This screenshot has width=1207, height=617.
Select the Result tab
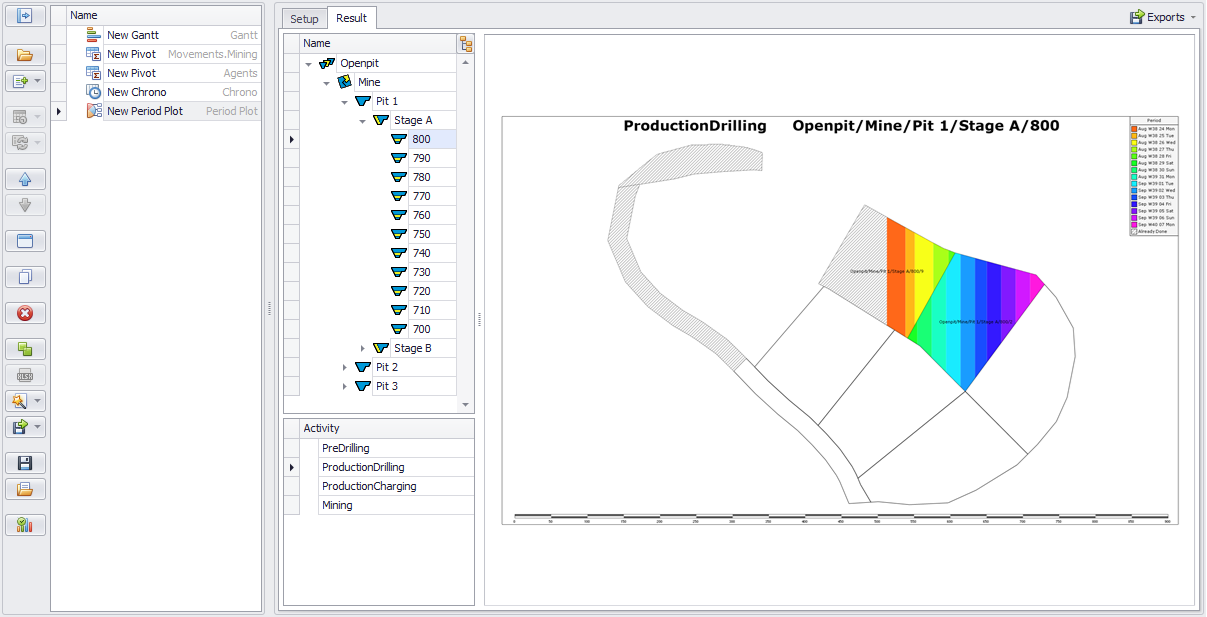click(x=351, y=18)
